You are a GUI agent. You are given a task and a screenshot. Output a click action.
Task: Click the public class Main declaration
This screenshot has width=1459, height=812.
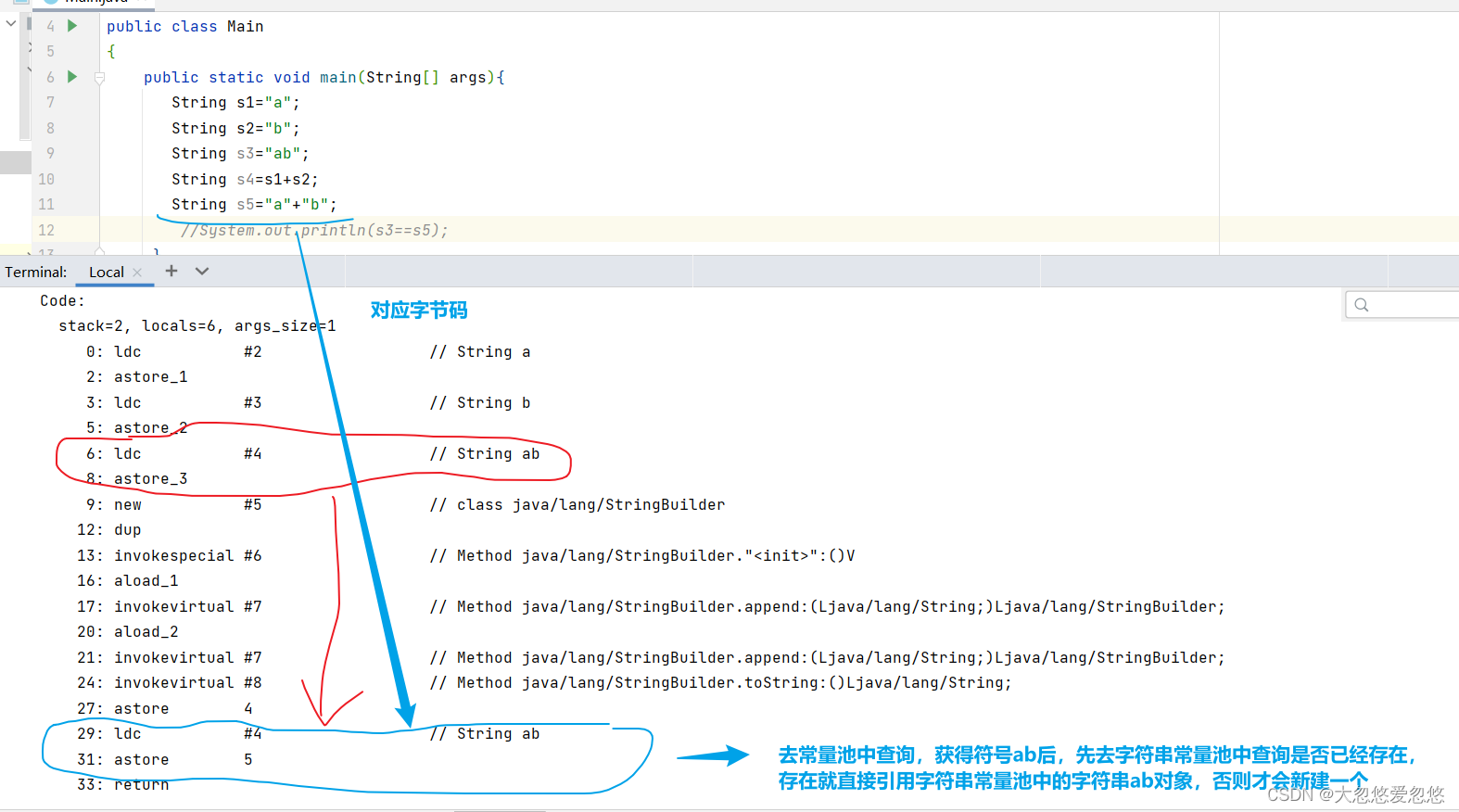coord(184,26)
